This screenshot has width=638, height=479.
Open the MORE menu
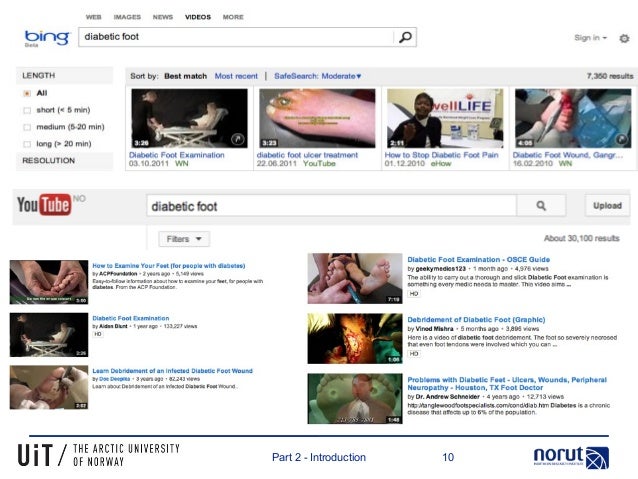point(233,17)
